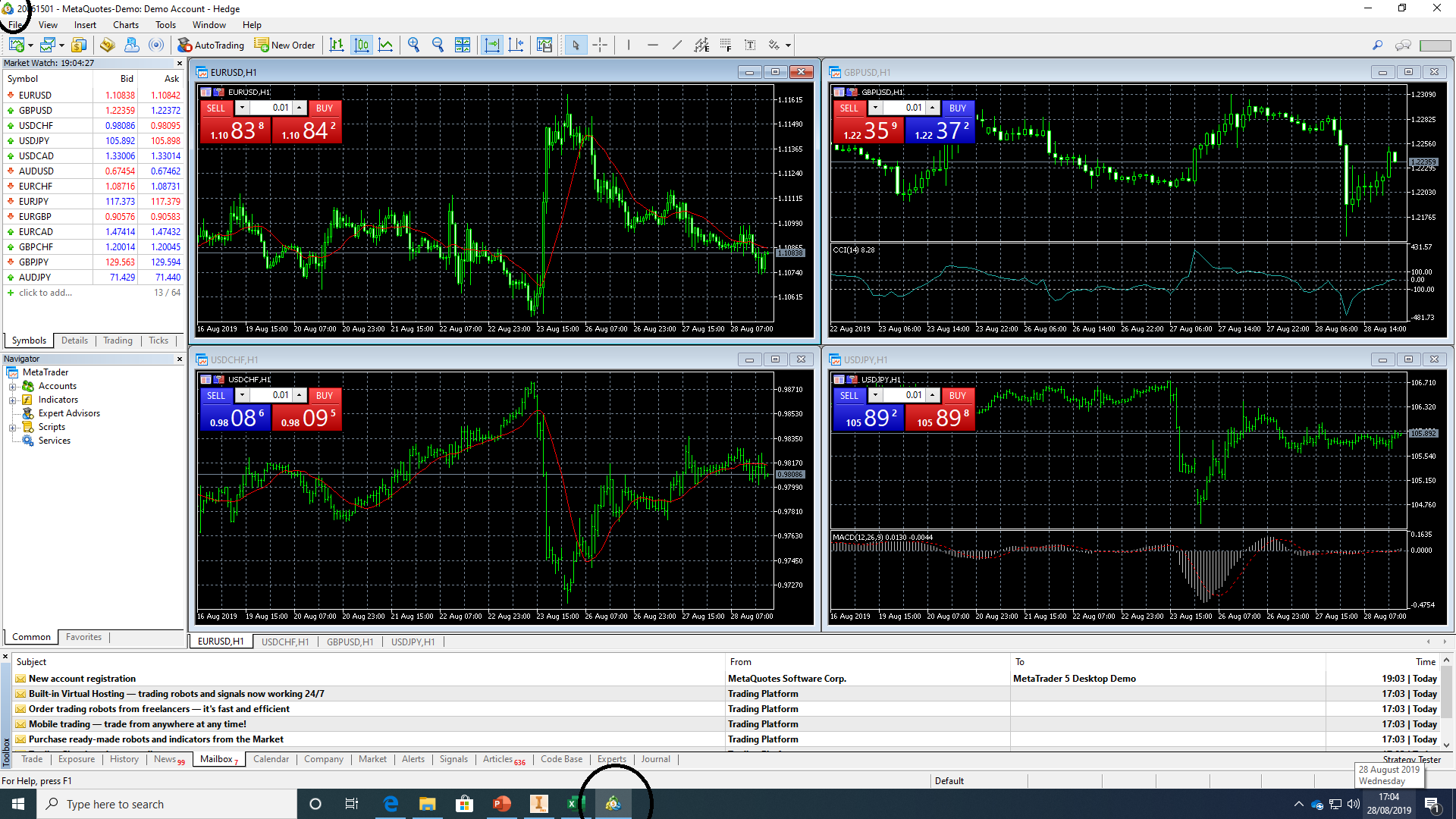Click BUY on the USDJPY chart panel
Screen dimensions: 1456x819
click(x=958, y=395)
